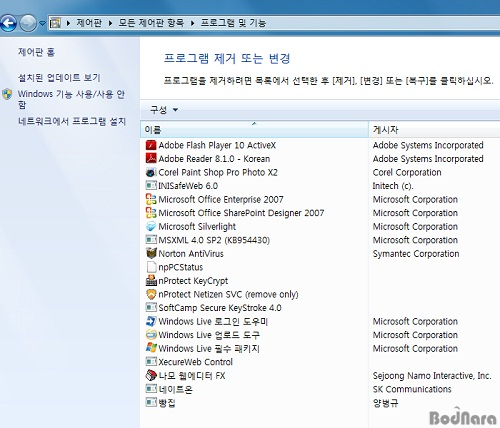
Task: Click the XecureWeb Control icon
Action: [x=151, y=362]
